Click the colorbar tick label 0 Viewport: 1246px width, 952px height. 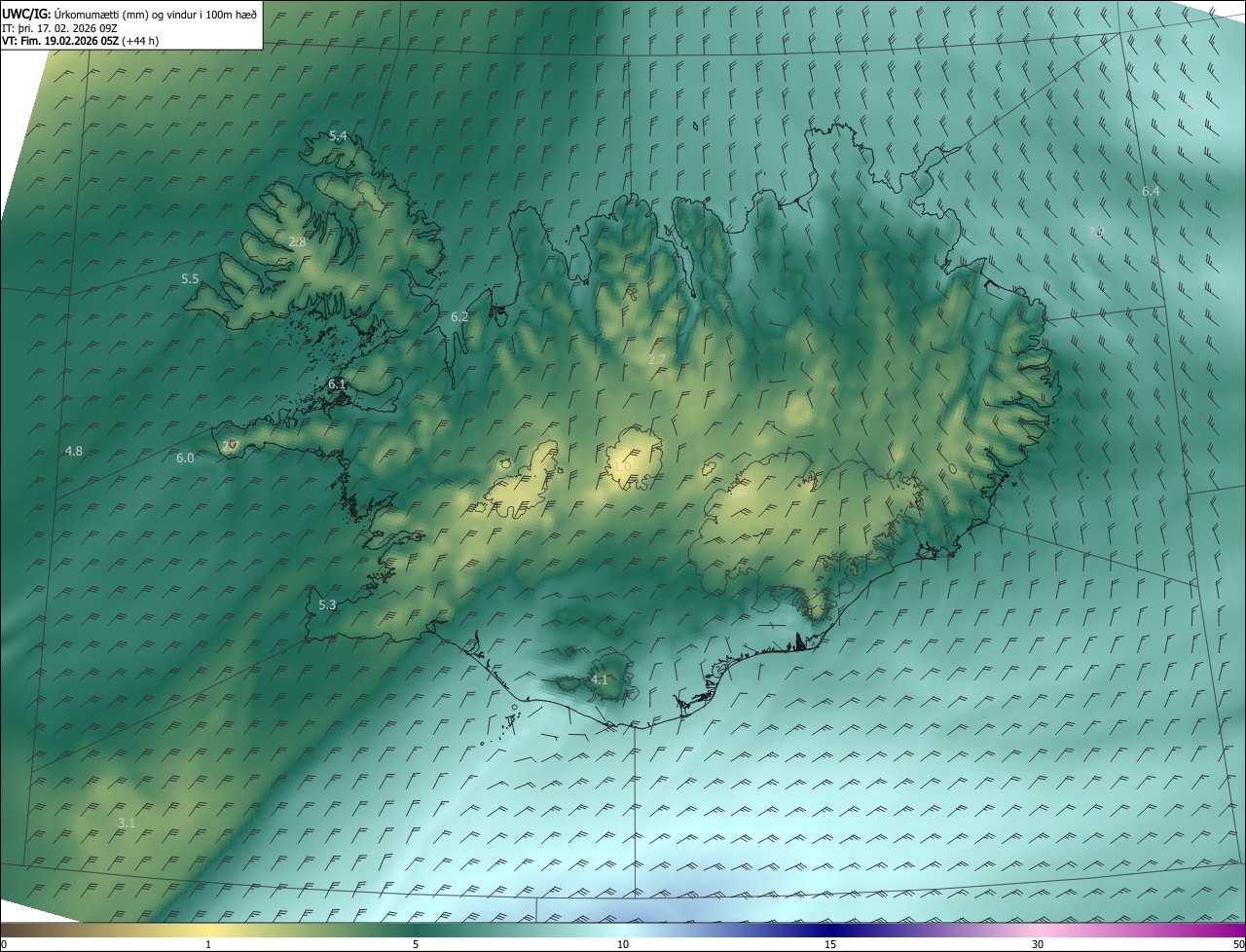click(x=4, y=944)
